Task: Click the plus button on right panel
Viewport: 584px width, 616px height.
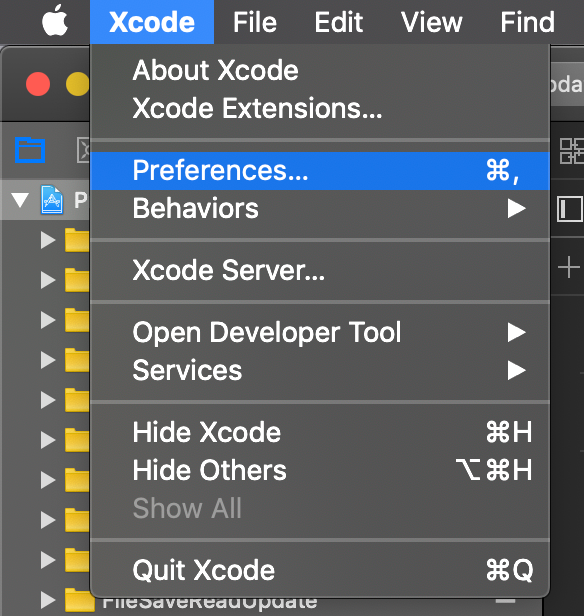Action: pos(569,267)
